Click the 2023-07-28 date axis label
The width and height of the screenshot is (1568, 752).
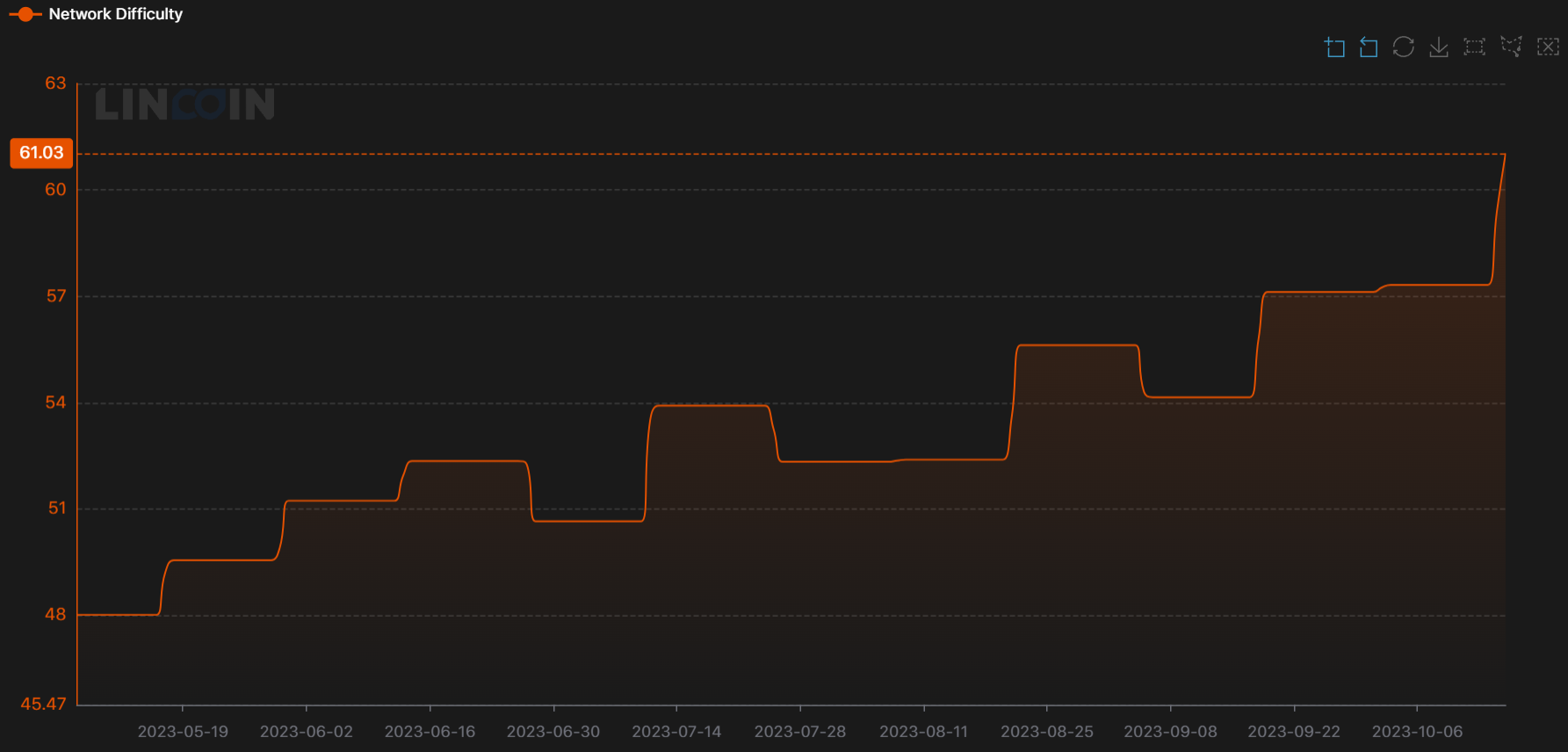[800, 732]
